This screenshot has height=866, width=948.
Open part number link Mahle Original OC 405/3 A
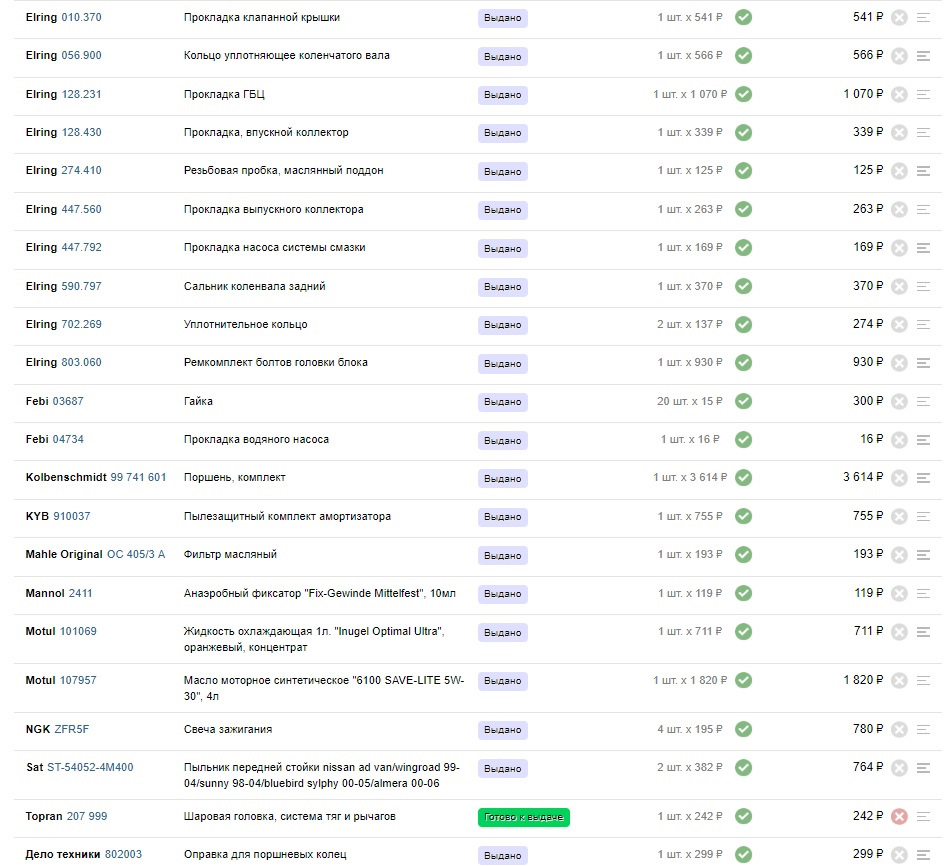[x=136, y=554]
